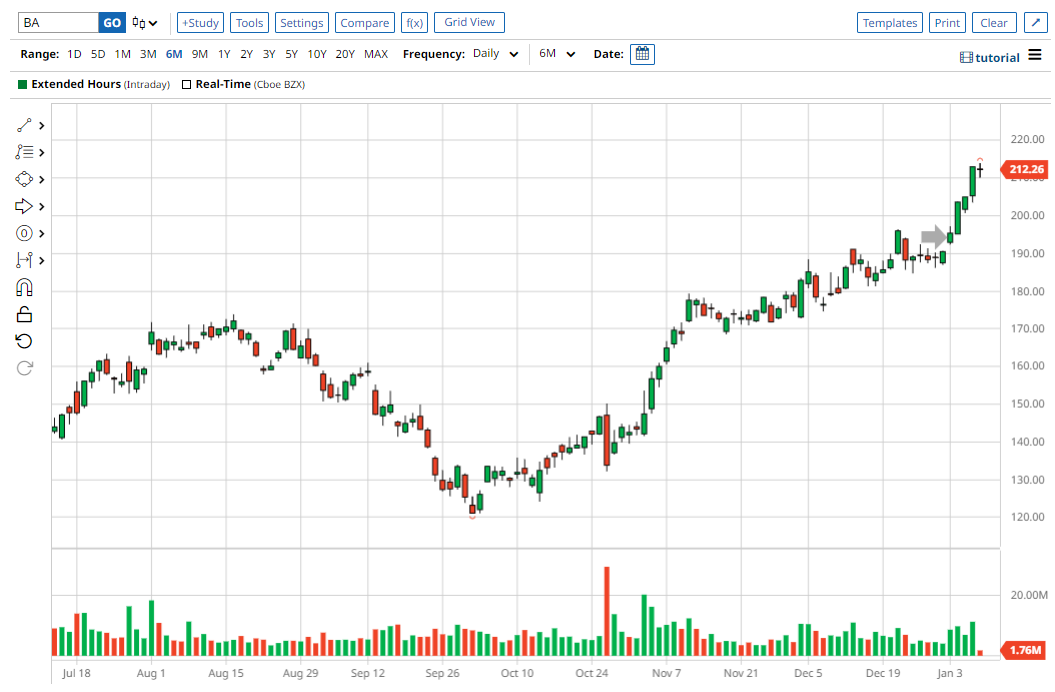Switch range to 10Y
Image resolution: width=1055 pixels, height=692 pixels.
click(317, 54)
